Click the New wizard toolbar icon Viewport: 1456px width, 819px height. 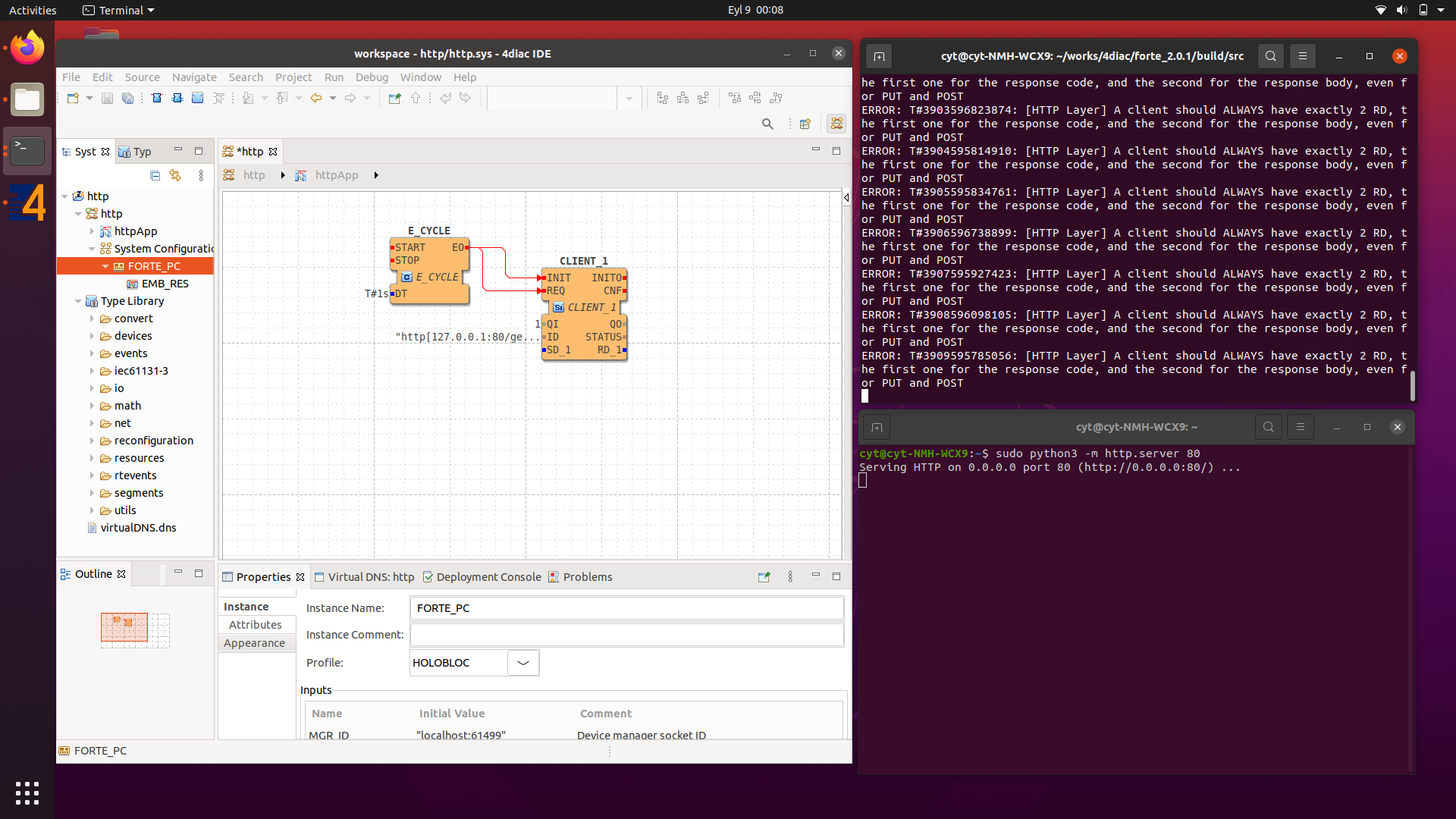click(73, 98)
